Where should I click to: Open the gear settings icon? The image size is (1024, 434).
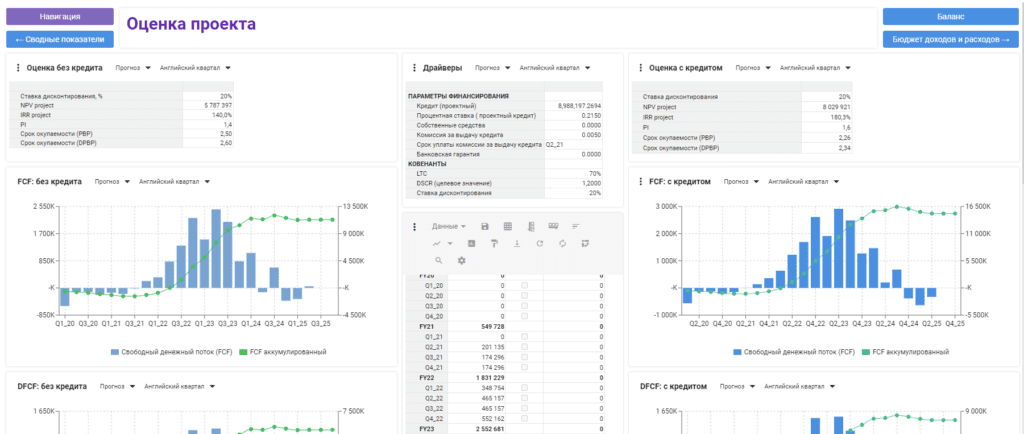461,260
